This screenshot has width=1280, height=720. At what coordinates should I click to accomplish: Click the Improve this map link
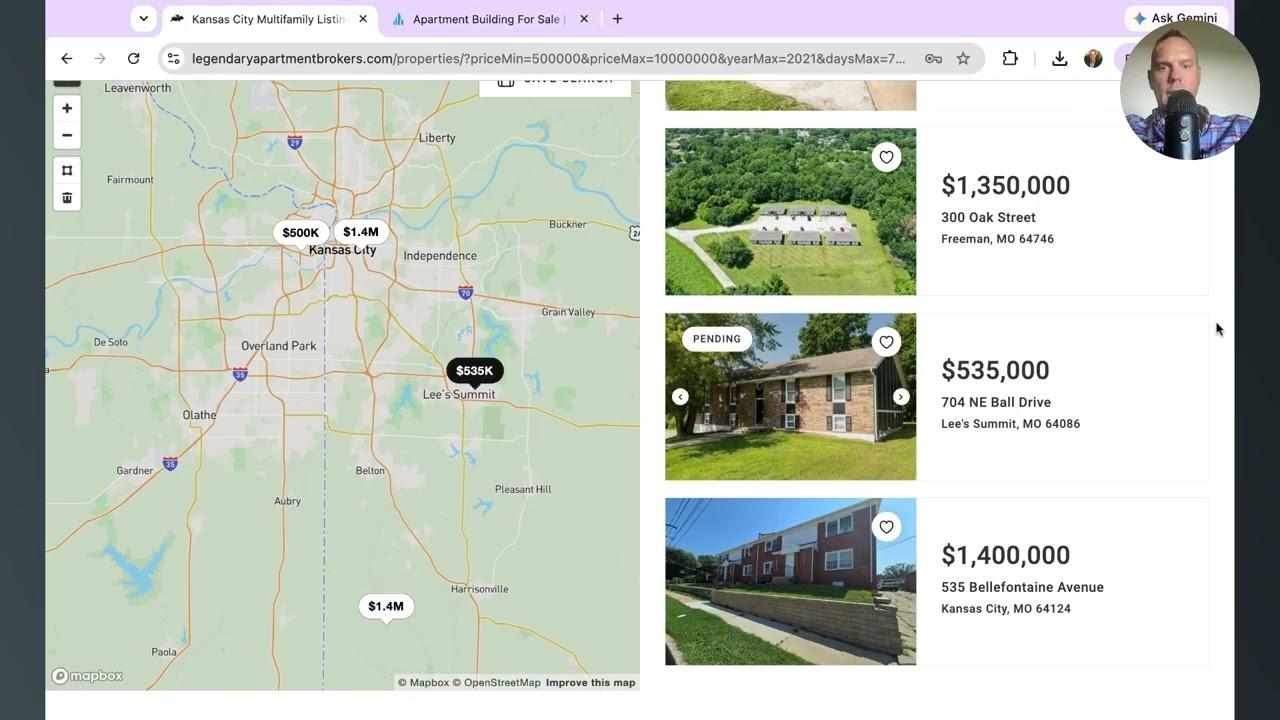pyautogui.click(x=590, y=683)
